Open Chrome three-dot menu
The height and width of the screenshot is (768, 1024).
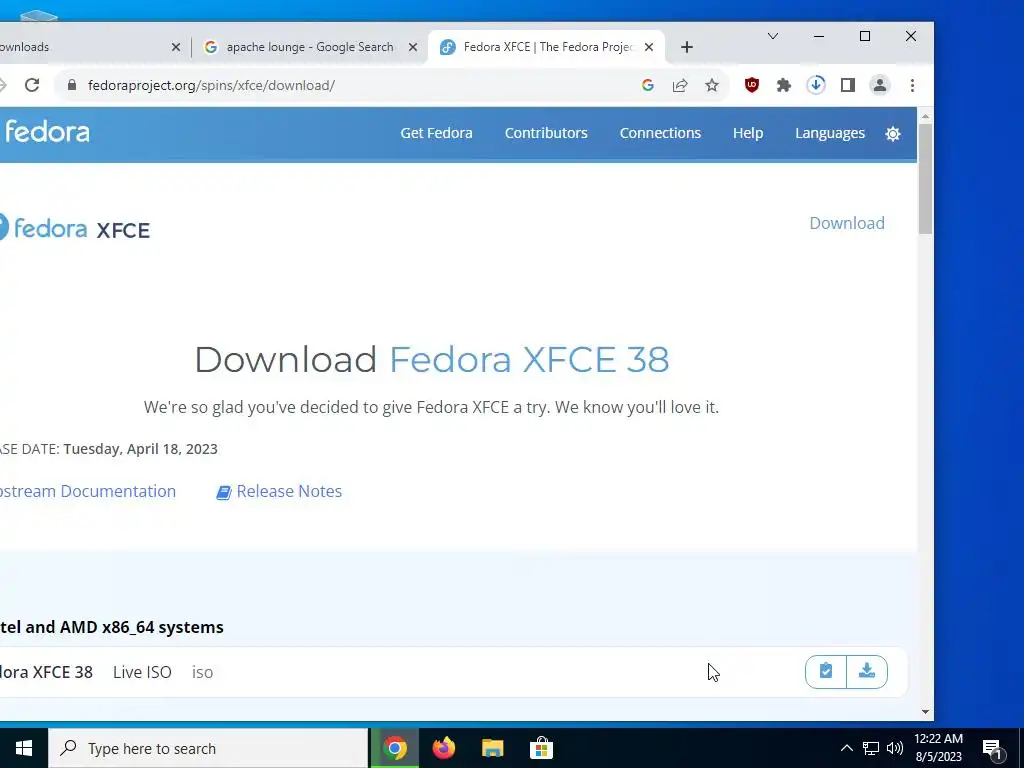click(912, 85)
